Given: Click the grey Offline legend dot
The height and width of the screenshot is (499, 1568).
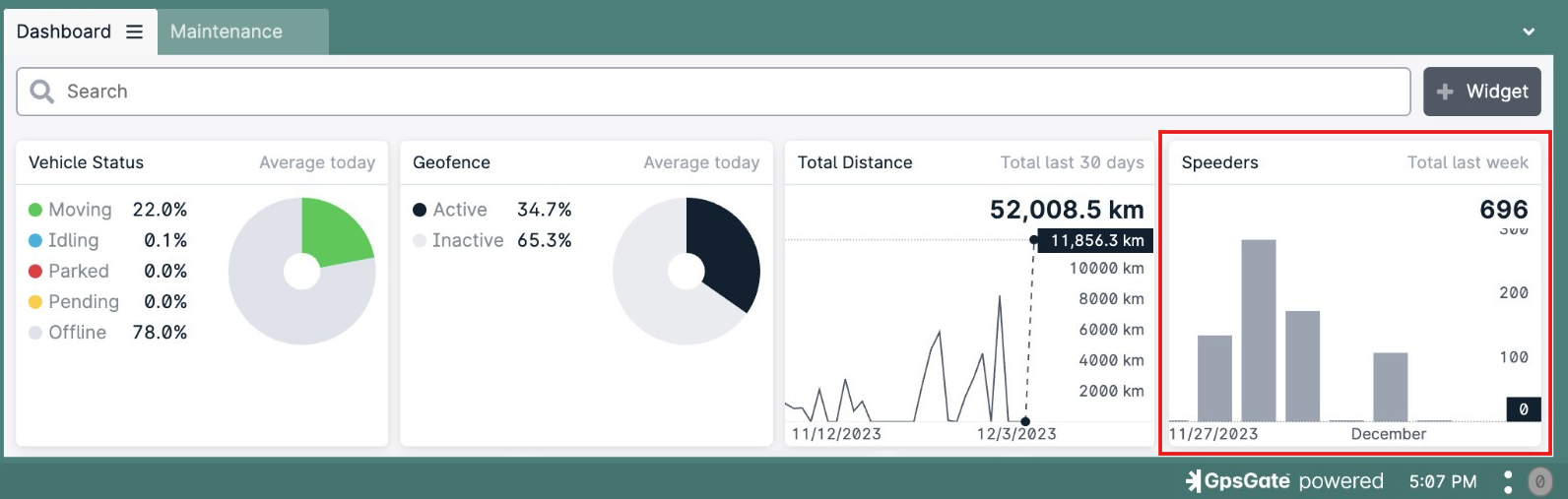Looking at the screenshot, I should click(x=35, y=333).
